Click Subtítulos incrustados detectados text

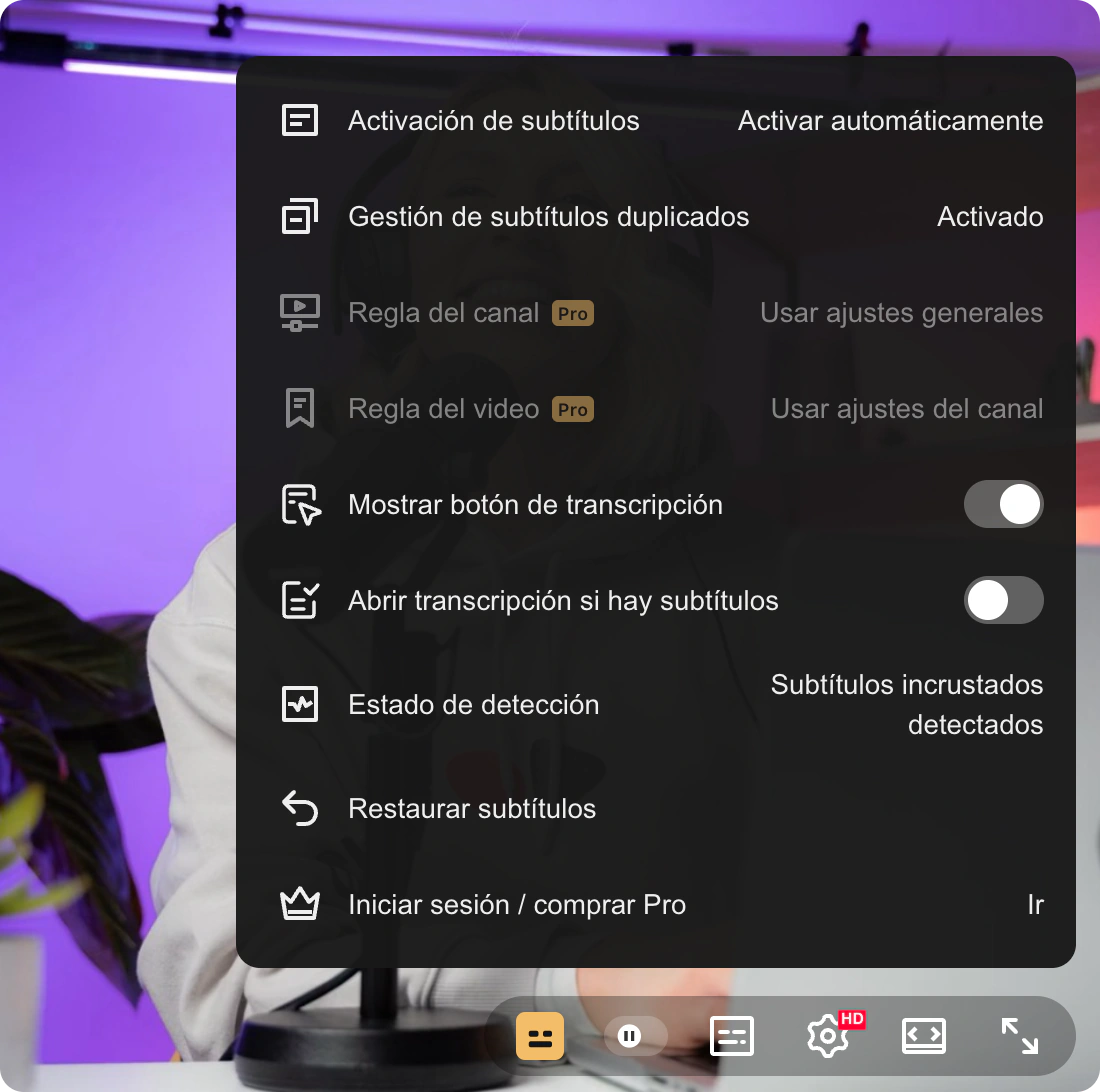906,704
